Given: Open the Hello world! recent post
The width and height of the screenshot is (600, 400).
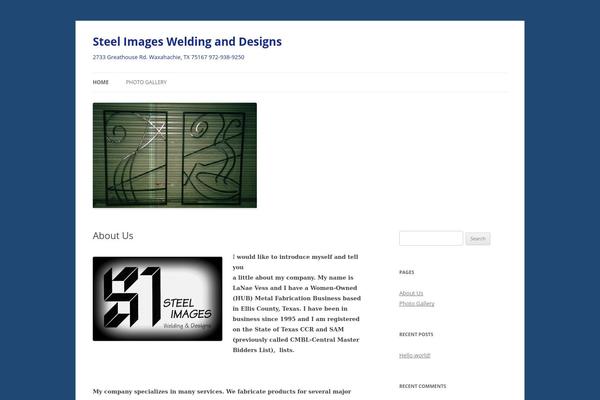Looking at the screenshot, I should (x=415, y=356).
